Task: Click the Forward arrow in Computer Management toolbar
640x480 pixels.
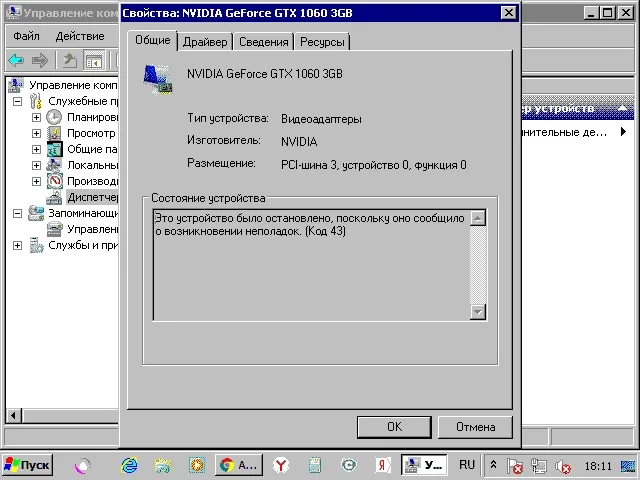Action: 40,60
